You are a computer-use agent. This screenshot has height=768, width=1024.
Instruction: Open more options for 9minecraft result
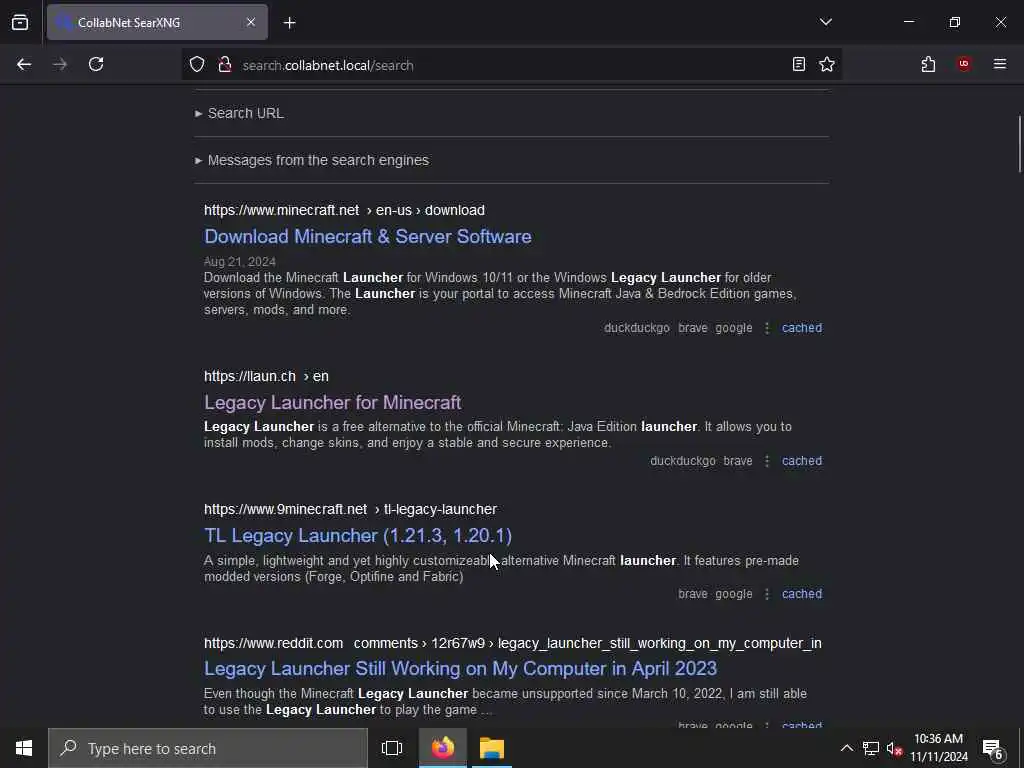tap(767, 594)
